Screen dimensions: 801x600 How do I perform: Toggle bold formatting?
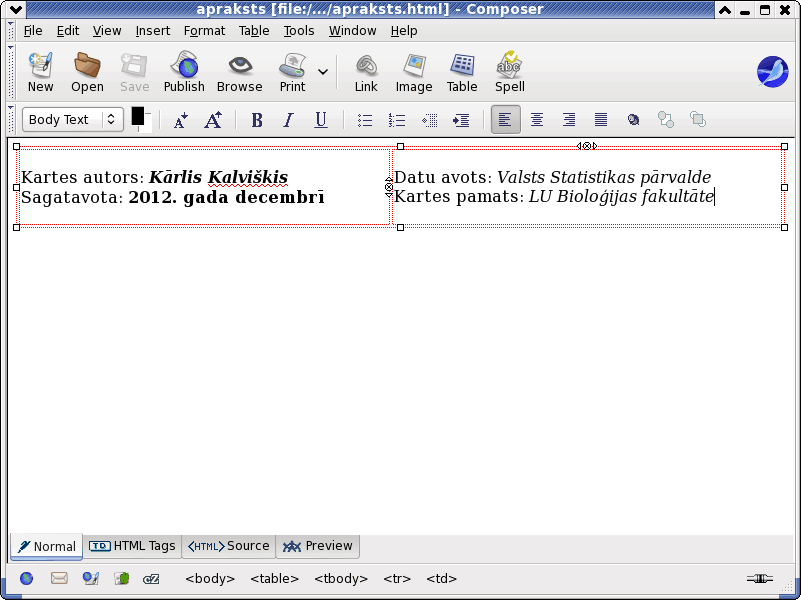(x=257, y=120)
